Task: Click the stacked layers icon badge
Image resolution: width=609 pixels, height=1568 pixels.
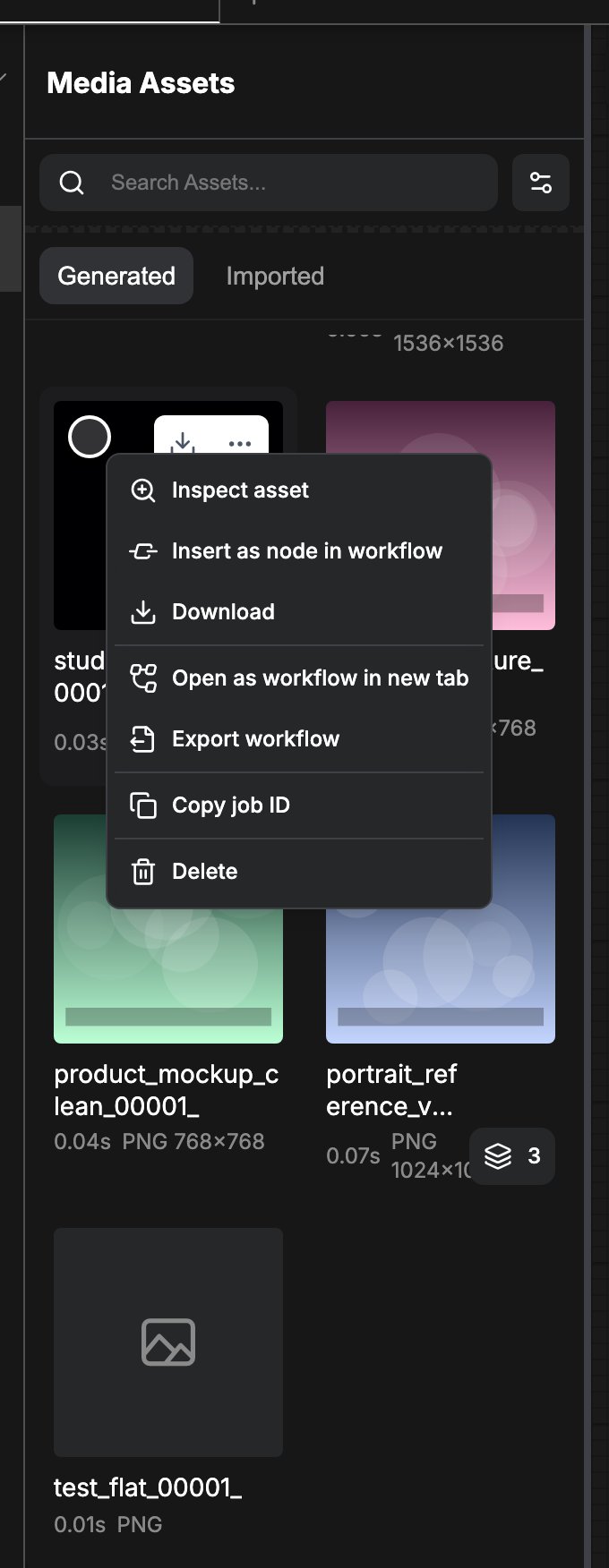Action: click(498, 1156)
